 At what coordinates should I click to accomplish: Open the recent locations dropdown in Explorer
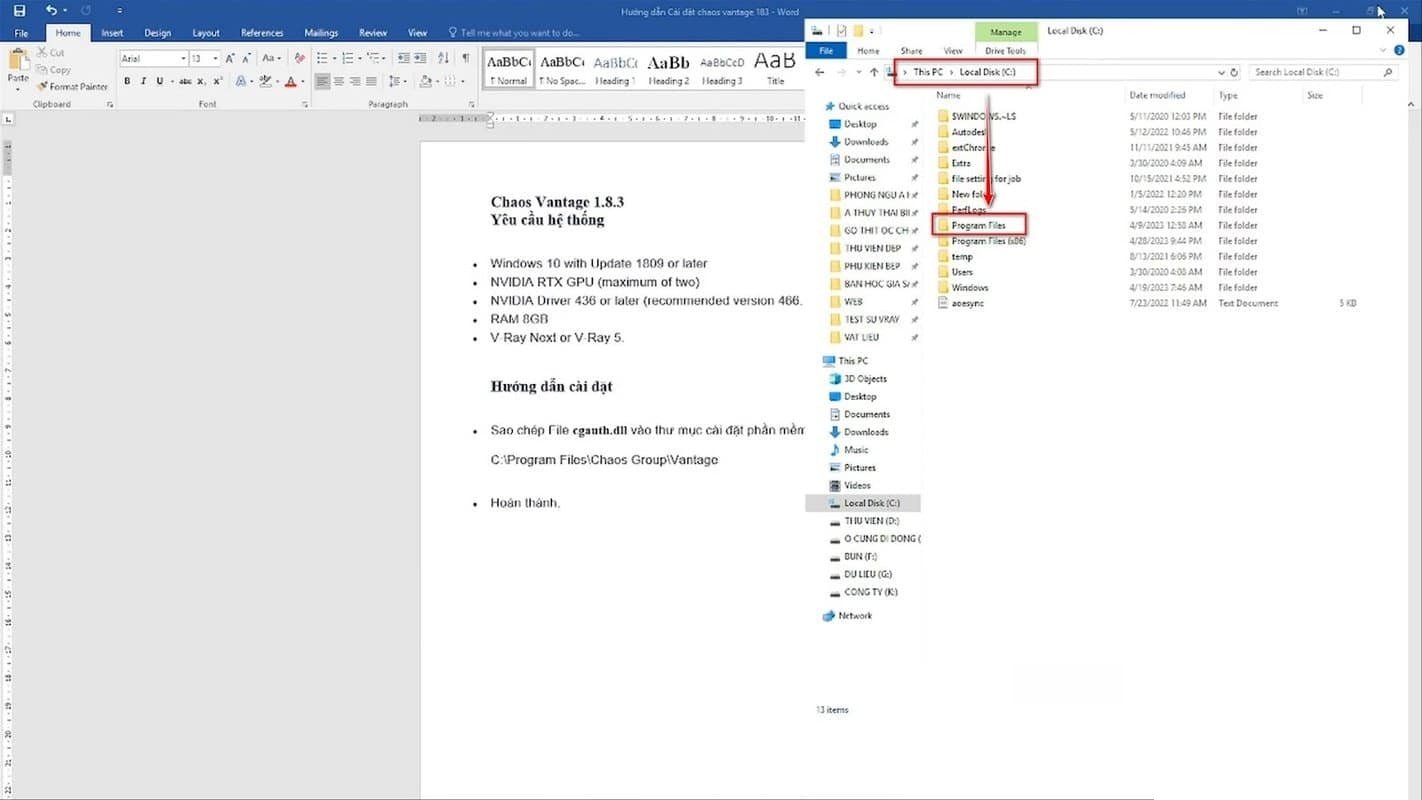tap(859, 72)
